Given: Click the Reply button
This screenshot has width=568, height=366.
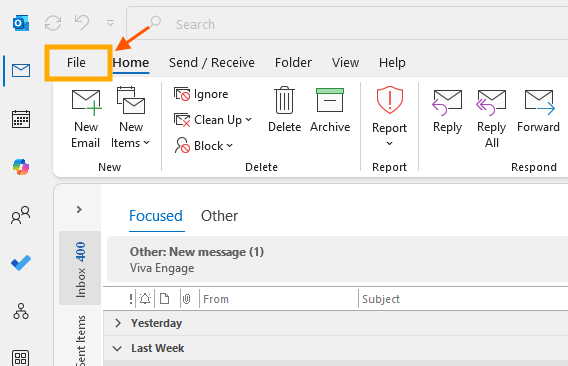Looking at the screenshot, I should [x=447, y=112].
